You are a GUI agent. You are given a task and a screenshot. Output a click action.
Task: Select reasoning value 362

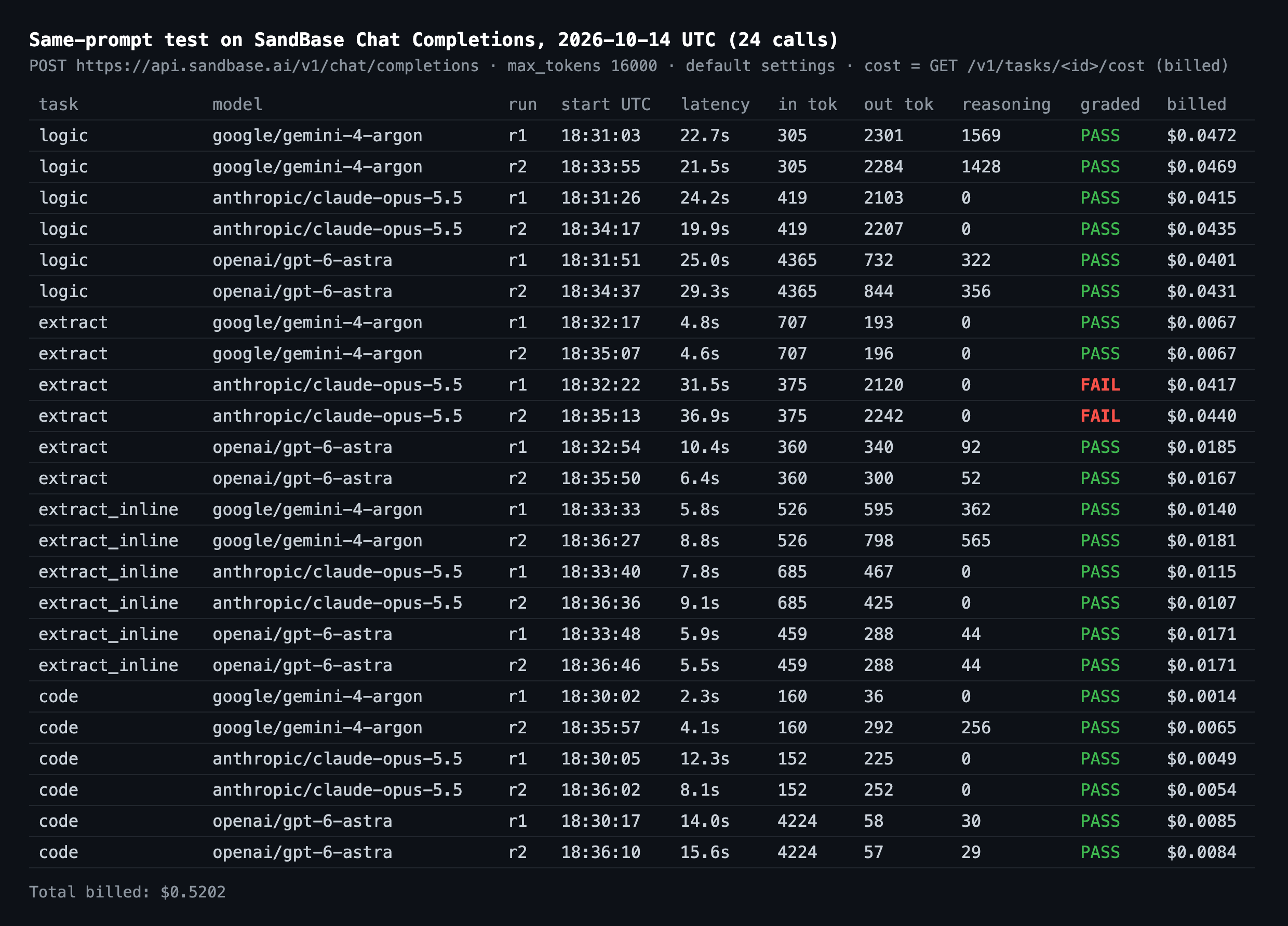976,510
